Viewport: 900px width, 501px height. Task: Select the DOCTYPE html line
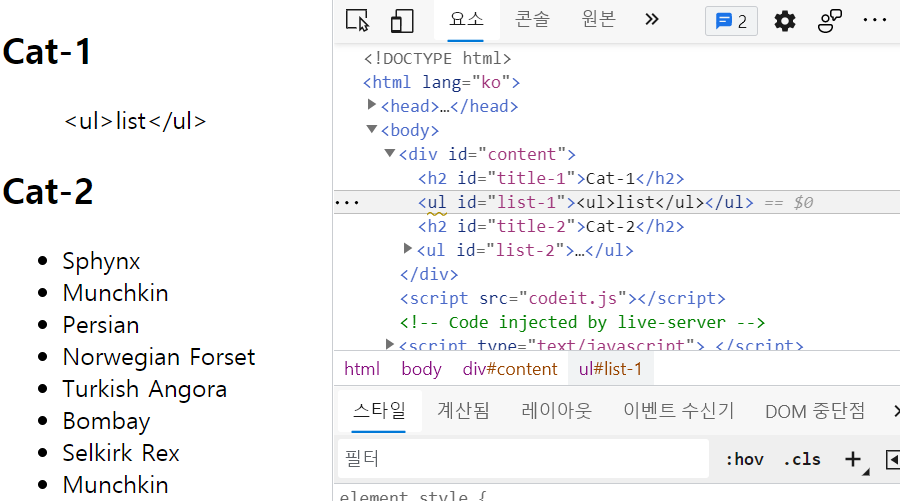(x=437, y=59)
